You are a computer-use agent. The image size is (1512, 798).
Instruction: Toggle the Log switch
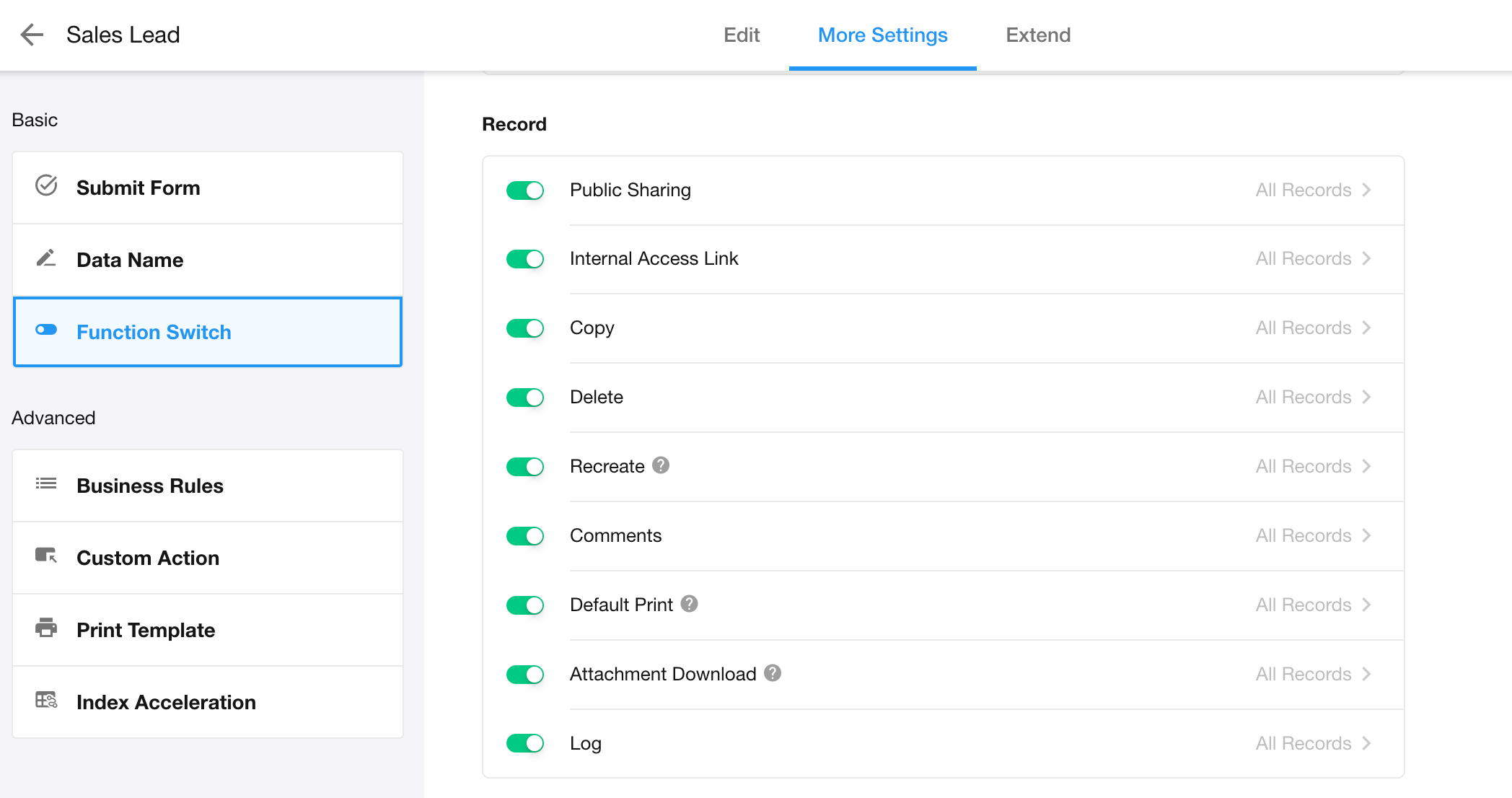tap(525, 743)
